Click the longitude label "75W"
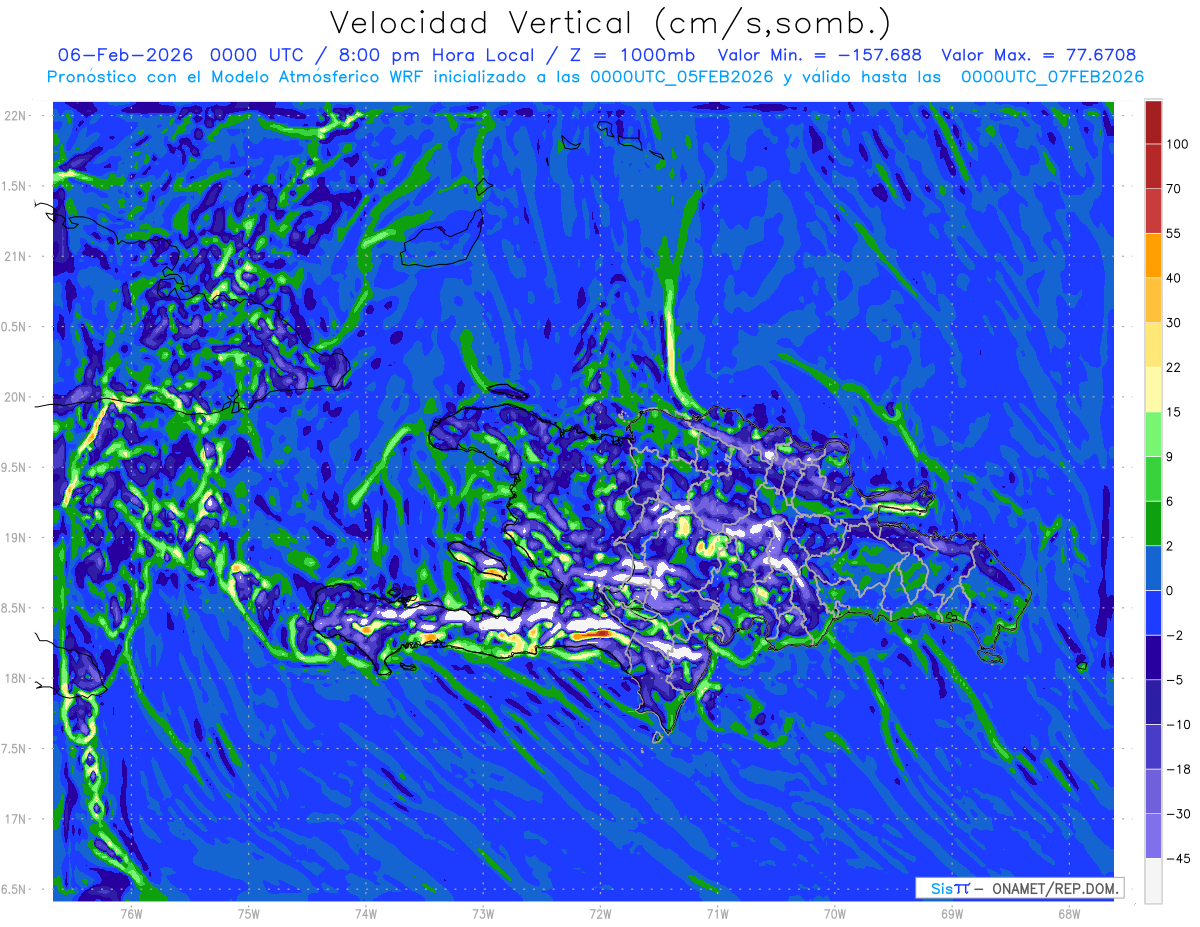 [249, 913]
